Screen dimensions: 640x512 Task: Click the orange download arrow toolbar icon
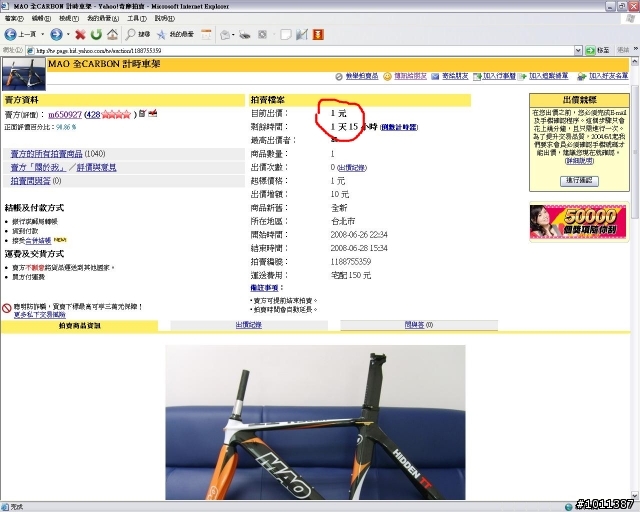pyautogui.click(x=318, y=35)
